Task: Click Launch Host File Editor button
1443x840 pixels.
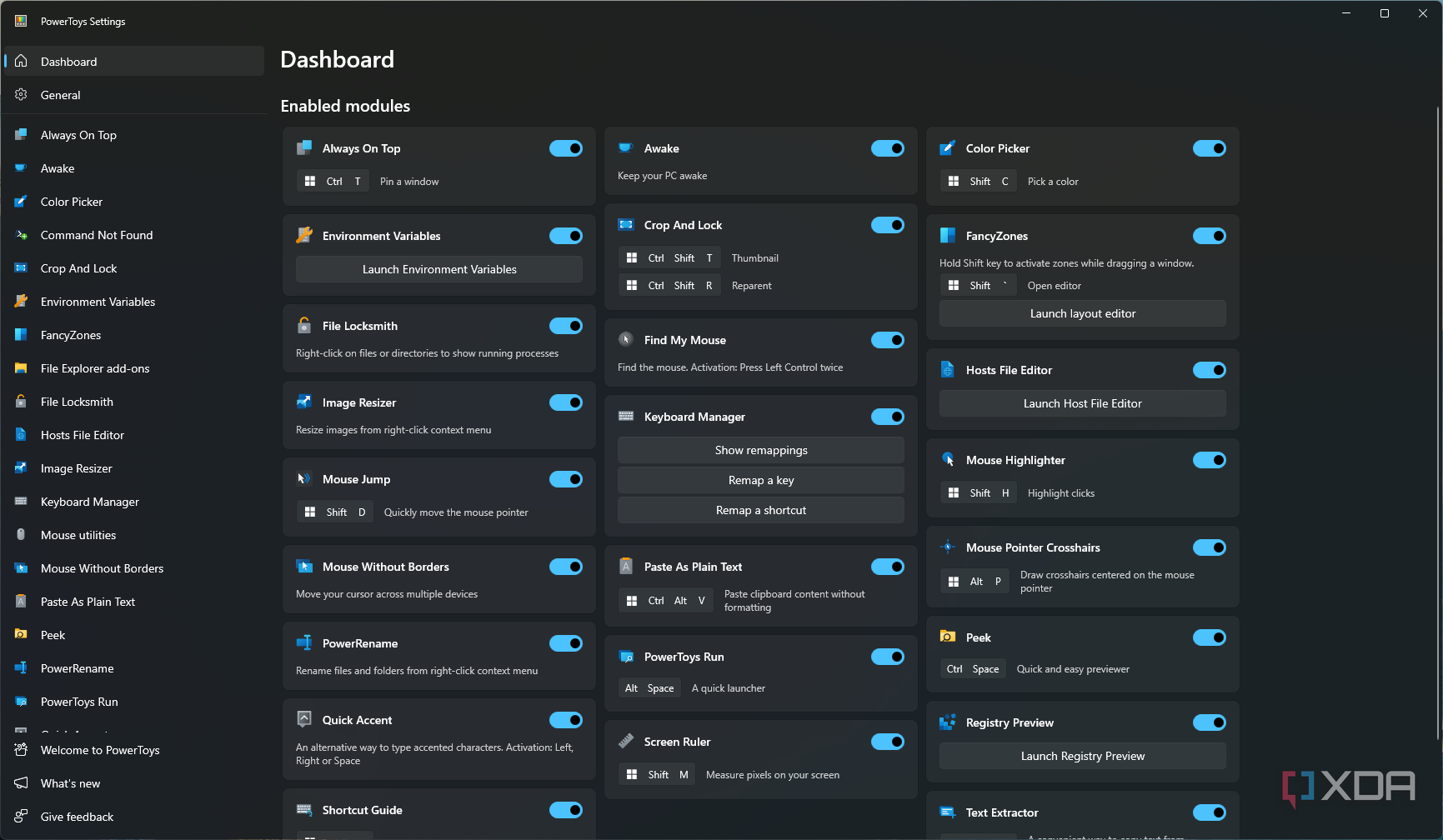Action: [1083, 403]
